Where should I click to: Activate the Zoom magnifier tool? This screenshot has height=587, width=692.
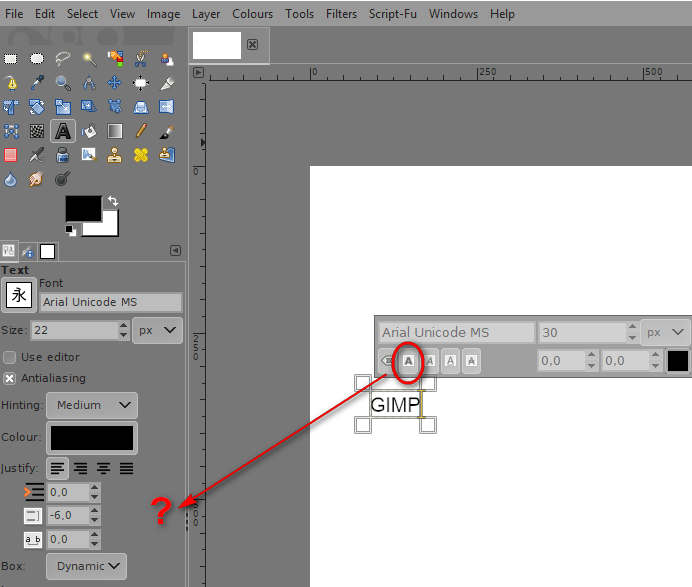pos(62,83)
